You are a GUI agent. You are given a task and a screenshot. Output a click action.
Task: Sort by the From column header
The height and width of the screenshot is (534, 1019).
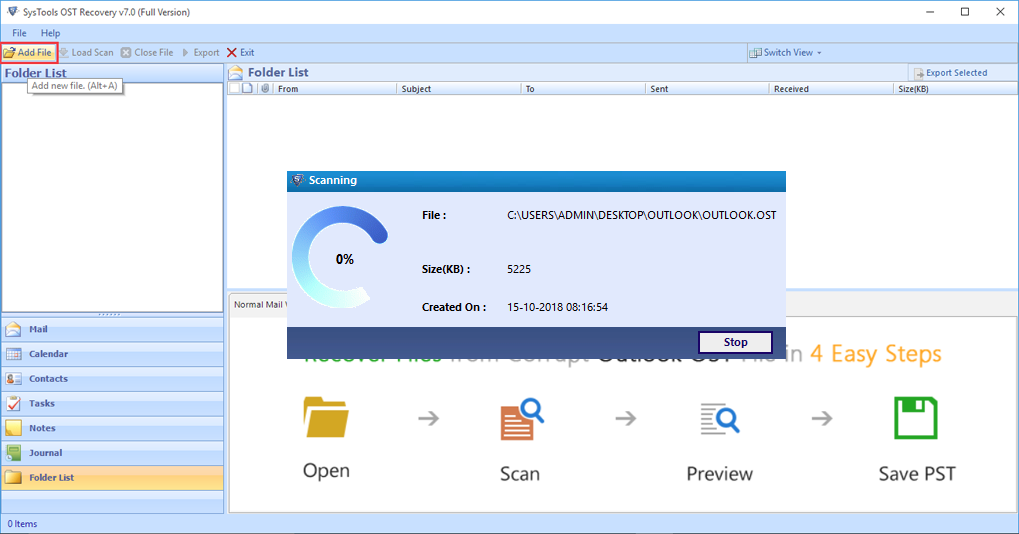pyautogui.click(x=335, y=89)
